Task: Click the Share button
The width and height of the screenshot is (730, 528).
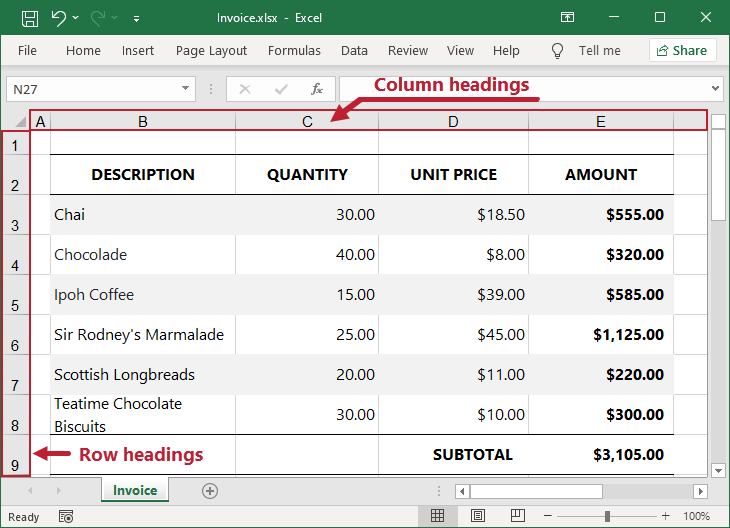Action: click(x=682, y=50)
